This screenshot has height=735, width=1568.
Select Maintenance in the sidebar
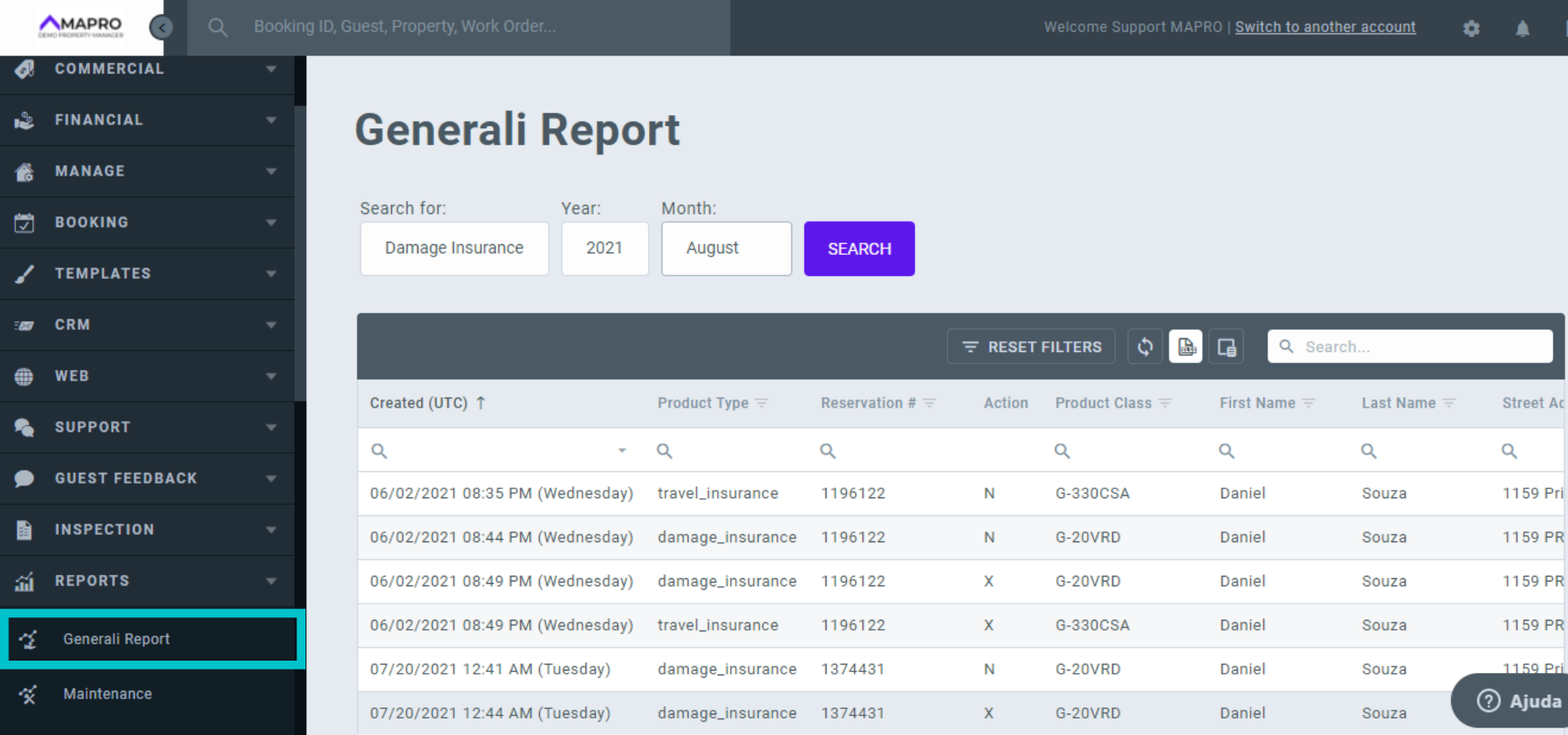click(108, 694)
